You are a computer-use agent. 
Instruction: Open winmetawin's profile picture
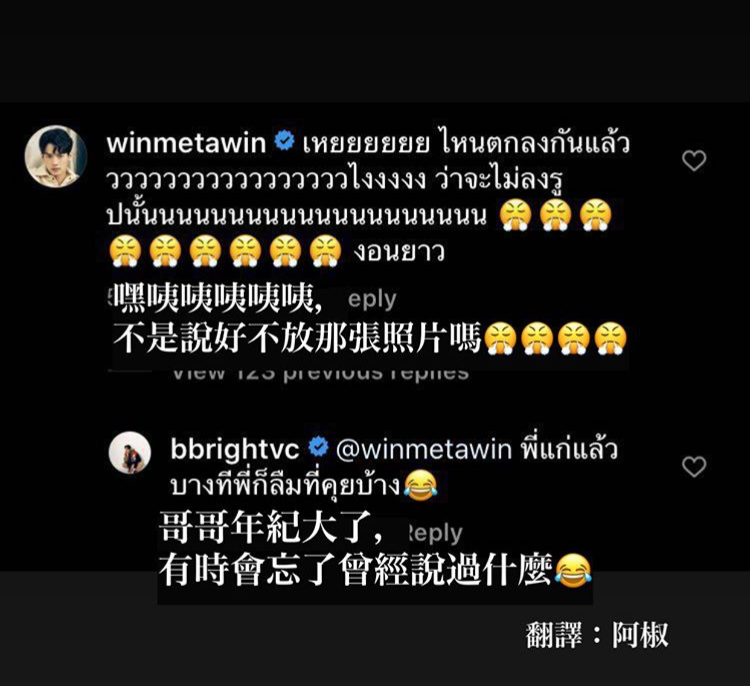(x=56, y=156)
